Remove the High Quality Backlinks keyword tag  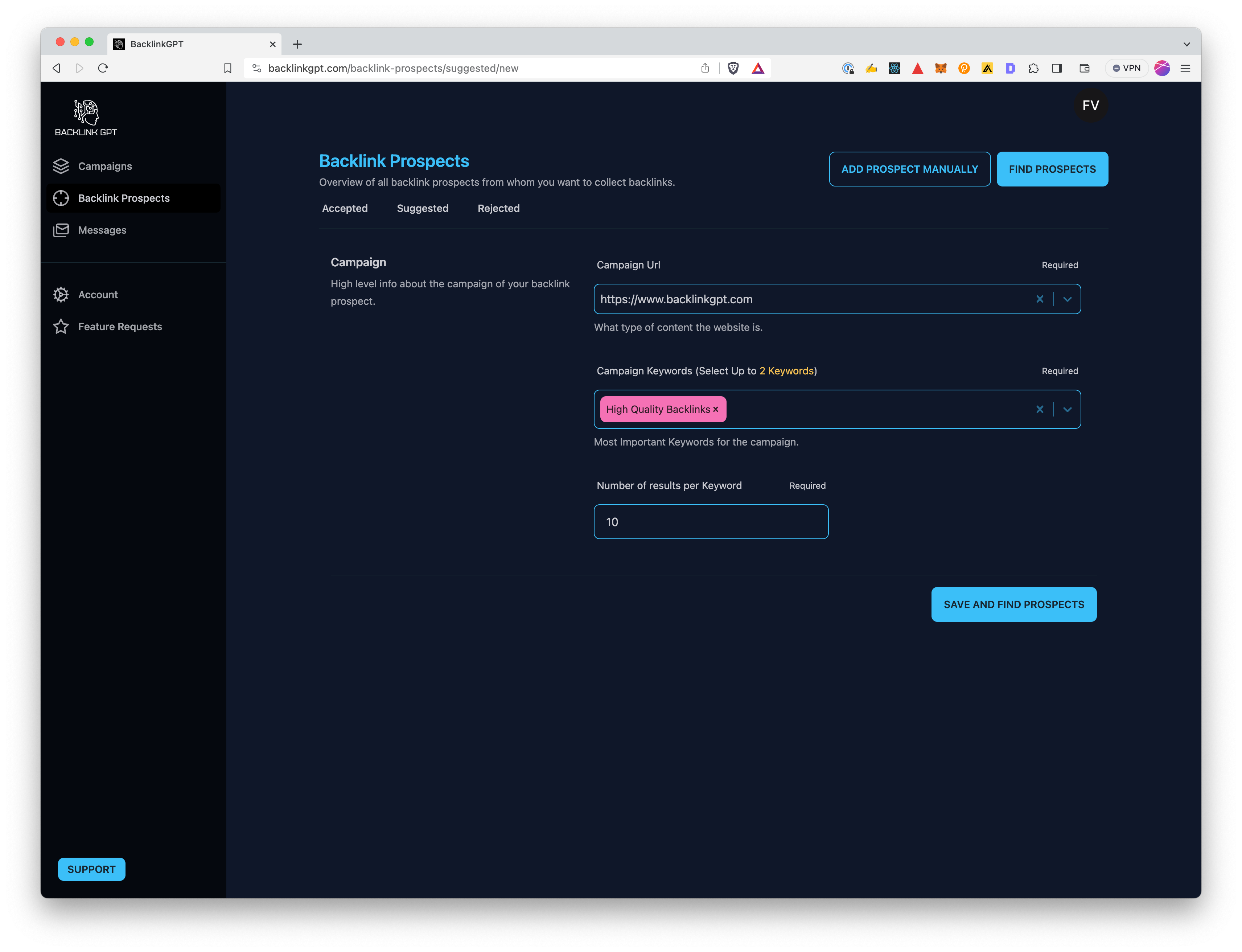(x=716, y=409)
